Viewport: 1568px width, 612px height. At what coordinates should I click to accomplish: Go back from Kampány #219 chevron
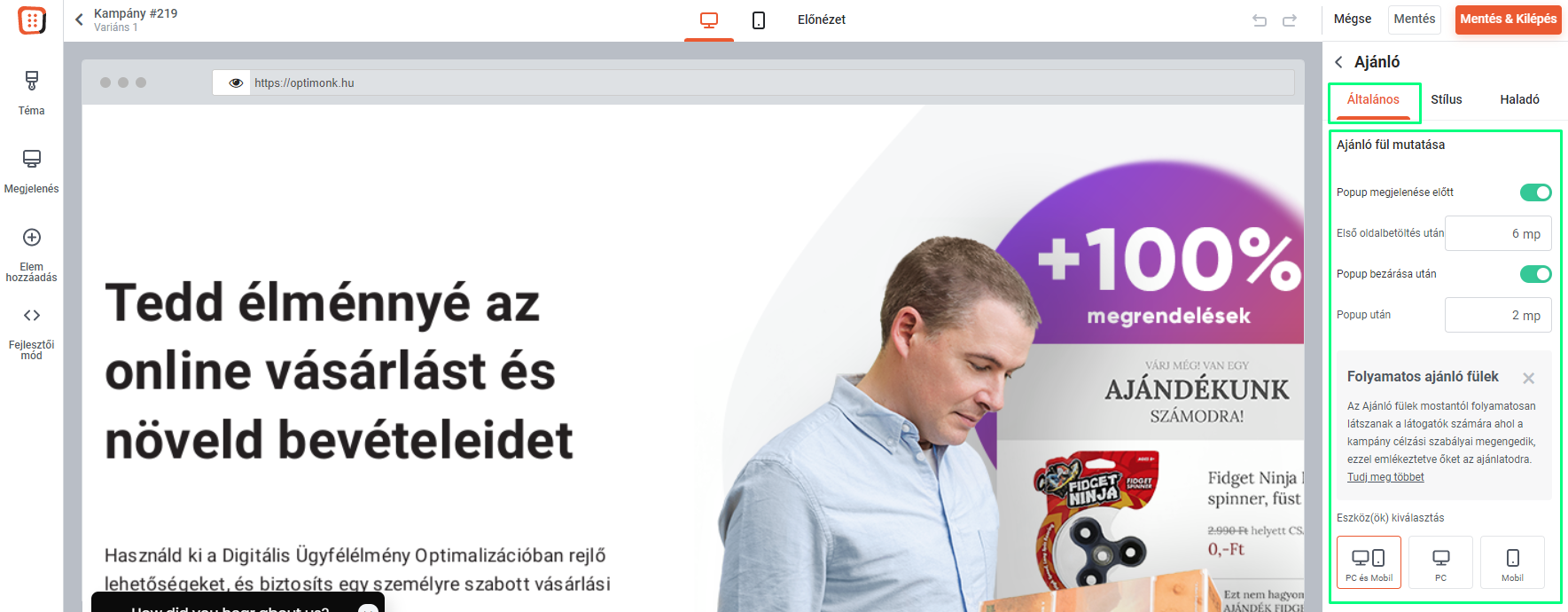point(79,20)
